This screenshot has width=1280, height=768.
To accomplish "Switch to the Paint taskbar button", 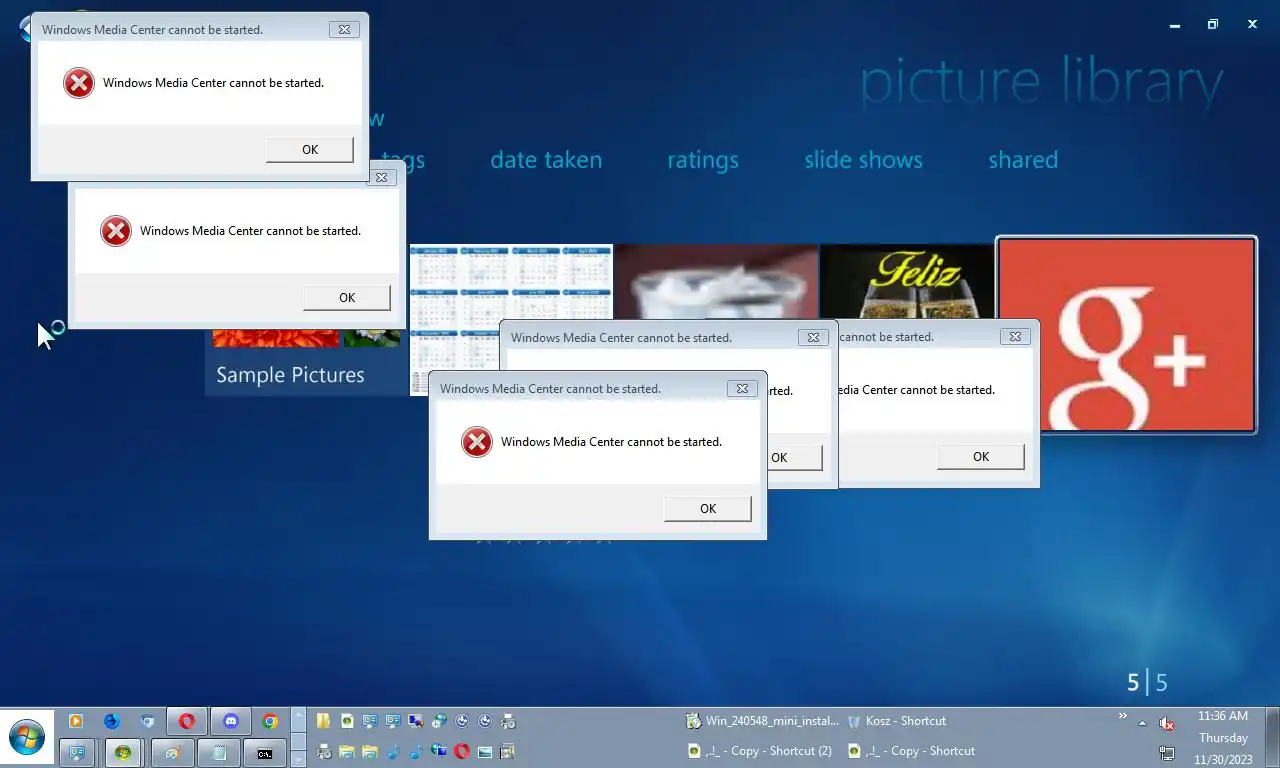I will click(x=172, y=753).
